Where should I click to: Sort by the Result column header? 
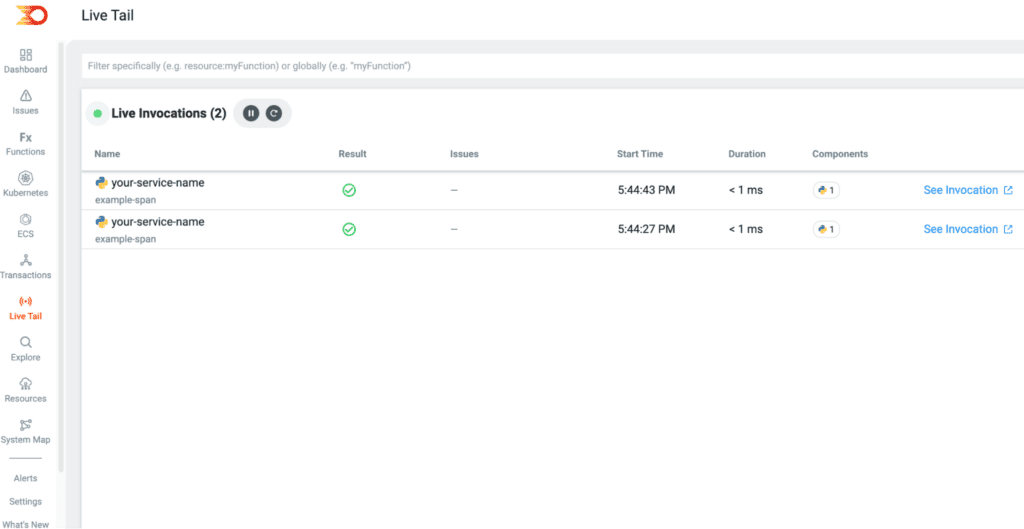point(353,154)
